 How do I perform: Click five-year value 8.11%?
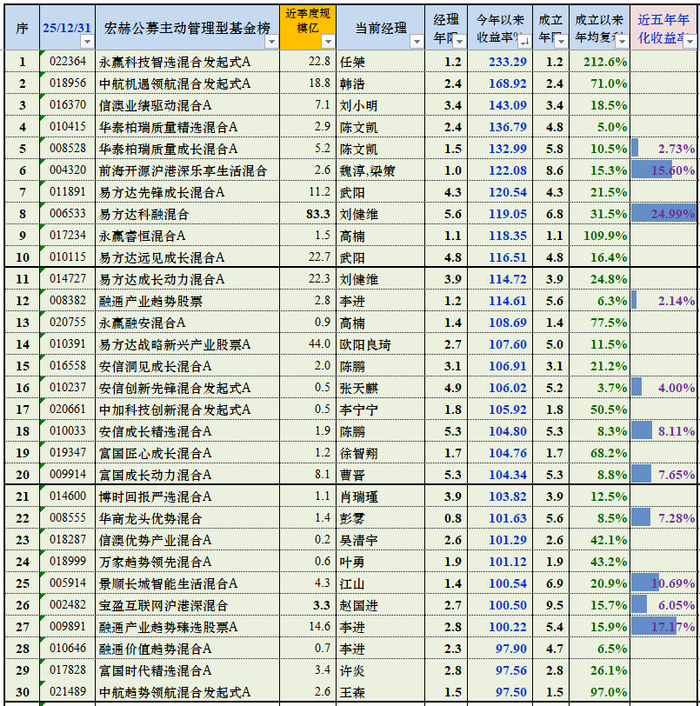(676, 431)
